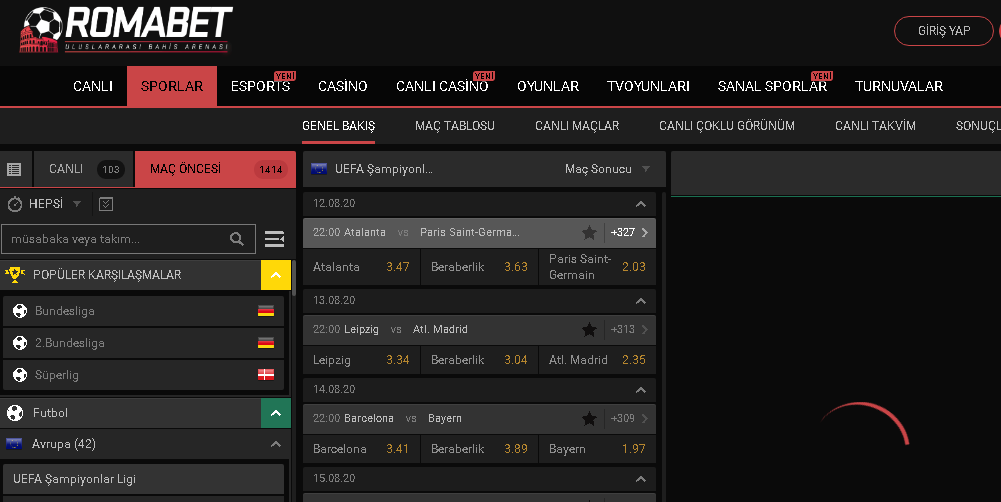Screen dimensions: 1001x502
Task: Click the soccer ball icon beside Bundesliga
Action: tap(20, 311)
